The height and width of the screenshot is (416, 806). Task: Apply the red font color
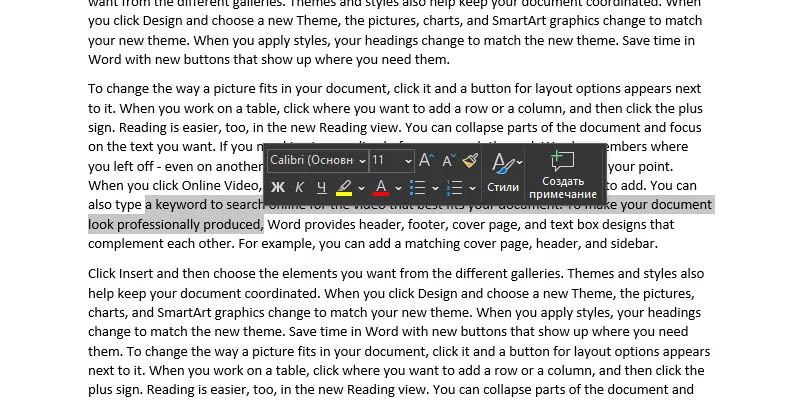pyautogui.click(x=381, y=187)
